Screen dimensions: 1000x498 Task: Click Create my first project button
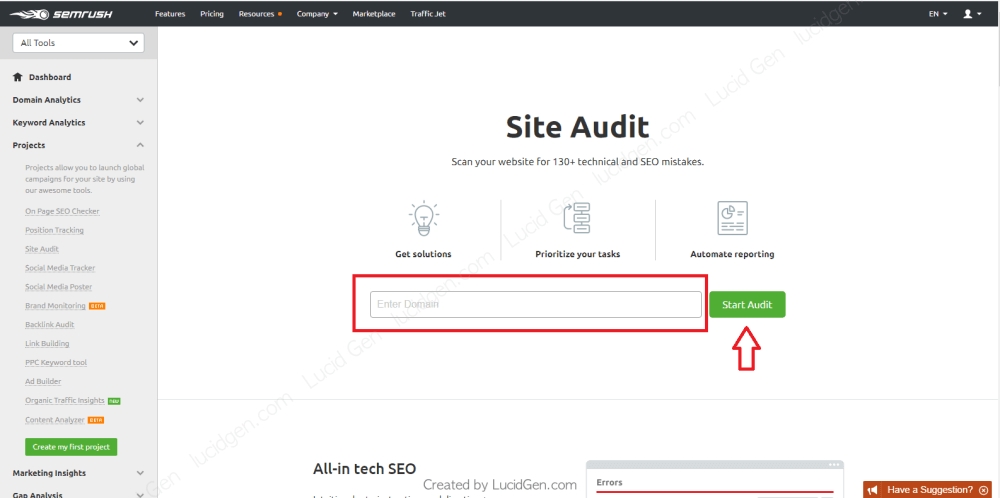(x=71, y=447)
